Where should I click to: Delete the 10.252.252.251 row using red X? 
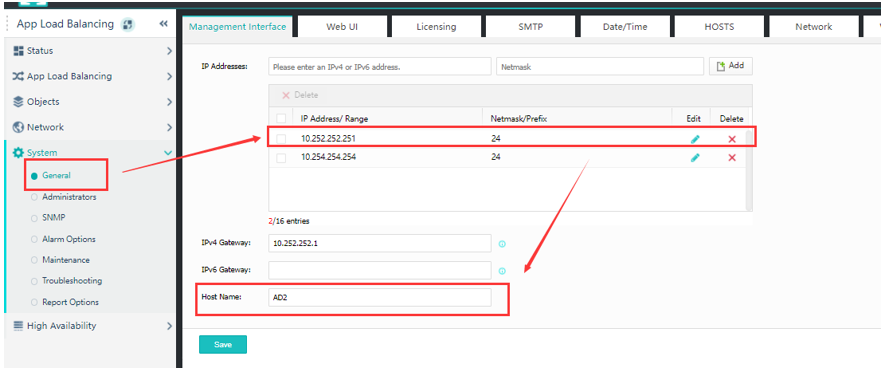tap(732, 139)
